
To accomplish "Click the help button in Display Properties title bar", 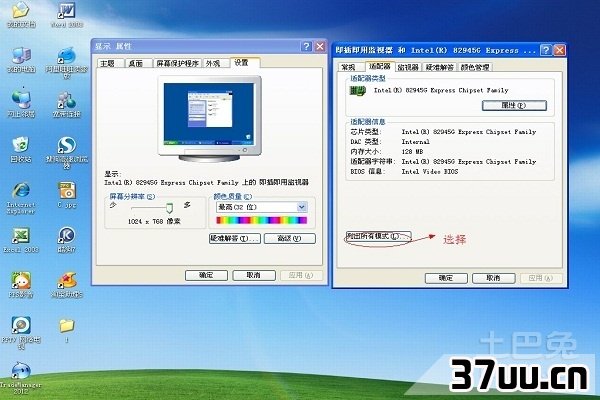I will 306,47.
